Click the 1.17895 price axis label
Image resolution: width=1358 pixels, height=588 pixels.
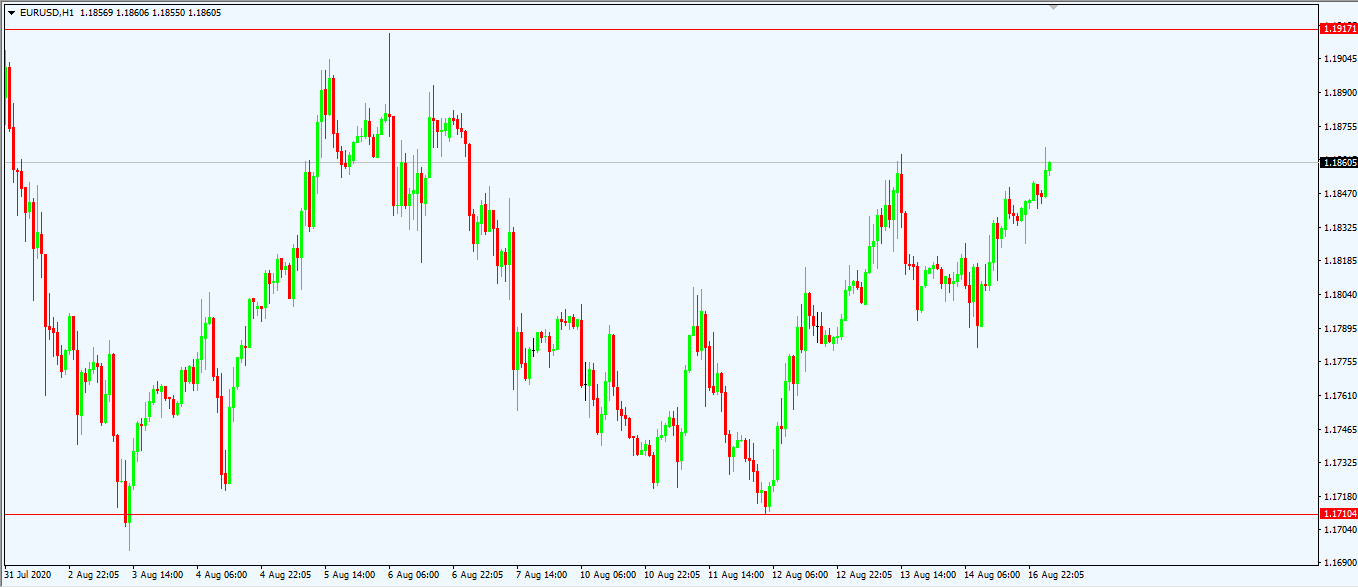pyautogui.click(x=1339, y=329)
